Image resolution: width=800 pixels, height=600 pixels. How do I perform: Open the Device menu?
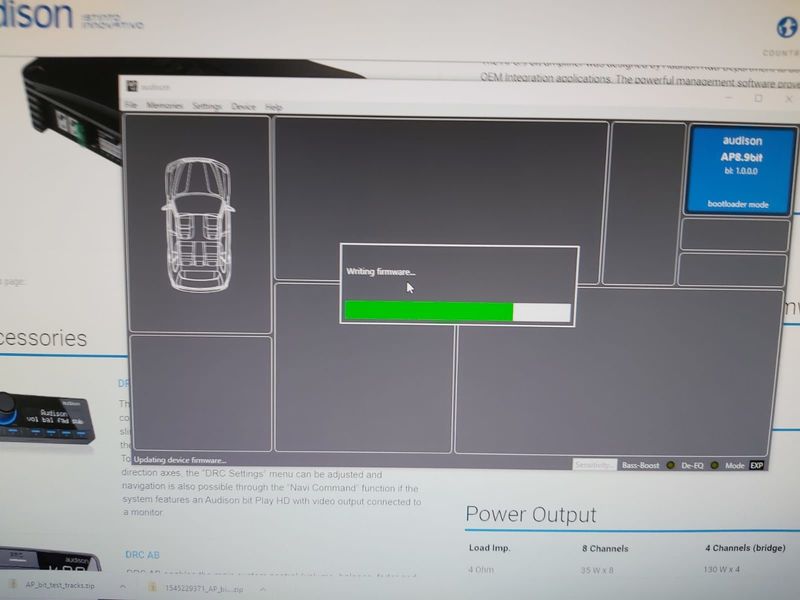click(x=243, y=107)
